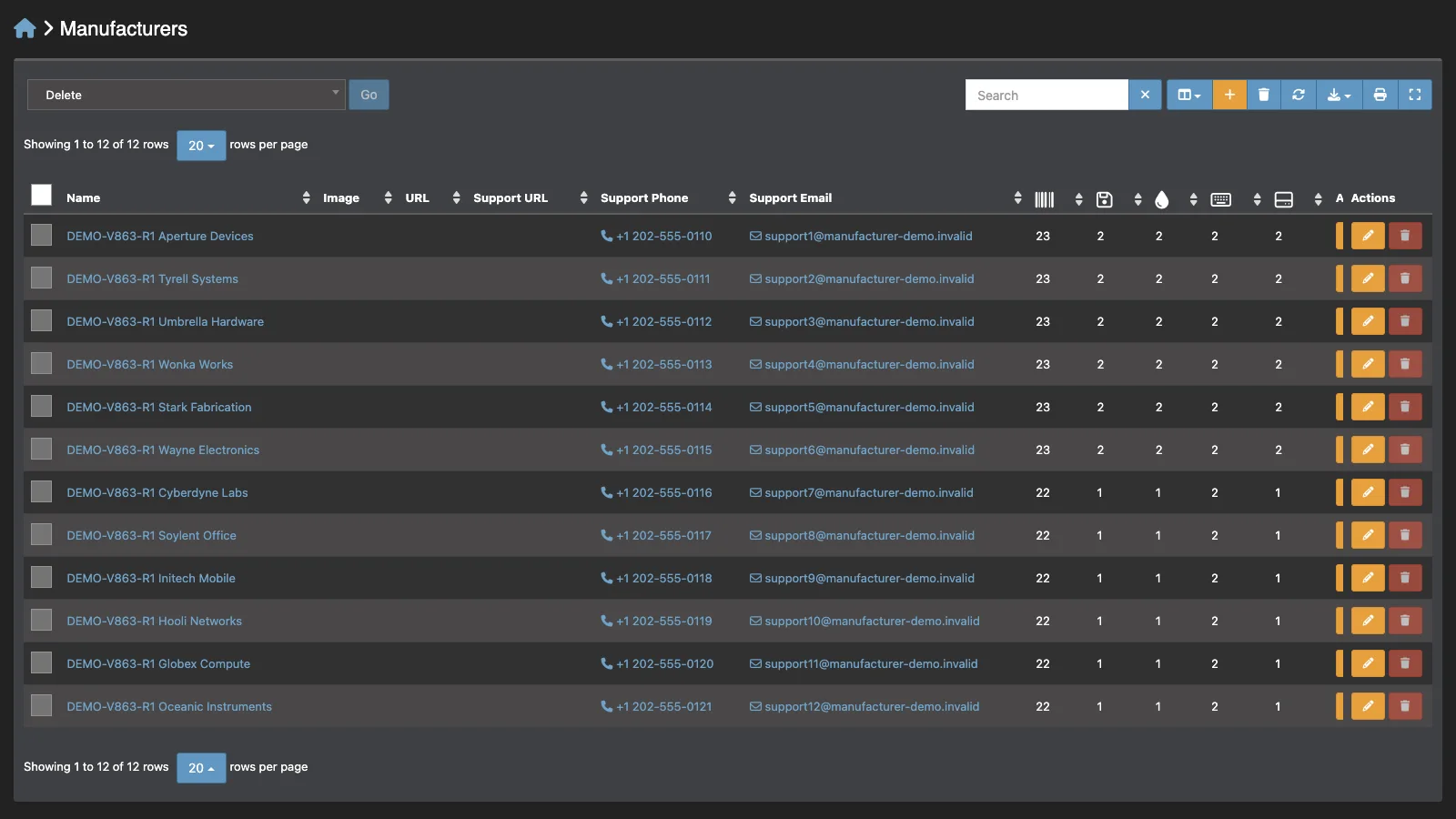This screenshot has width=1456, height=819.
Task: Open DEMO-V863-R1 Initech Mobile link
Action: (151, 579)
